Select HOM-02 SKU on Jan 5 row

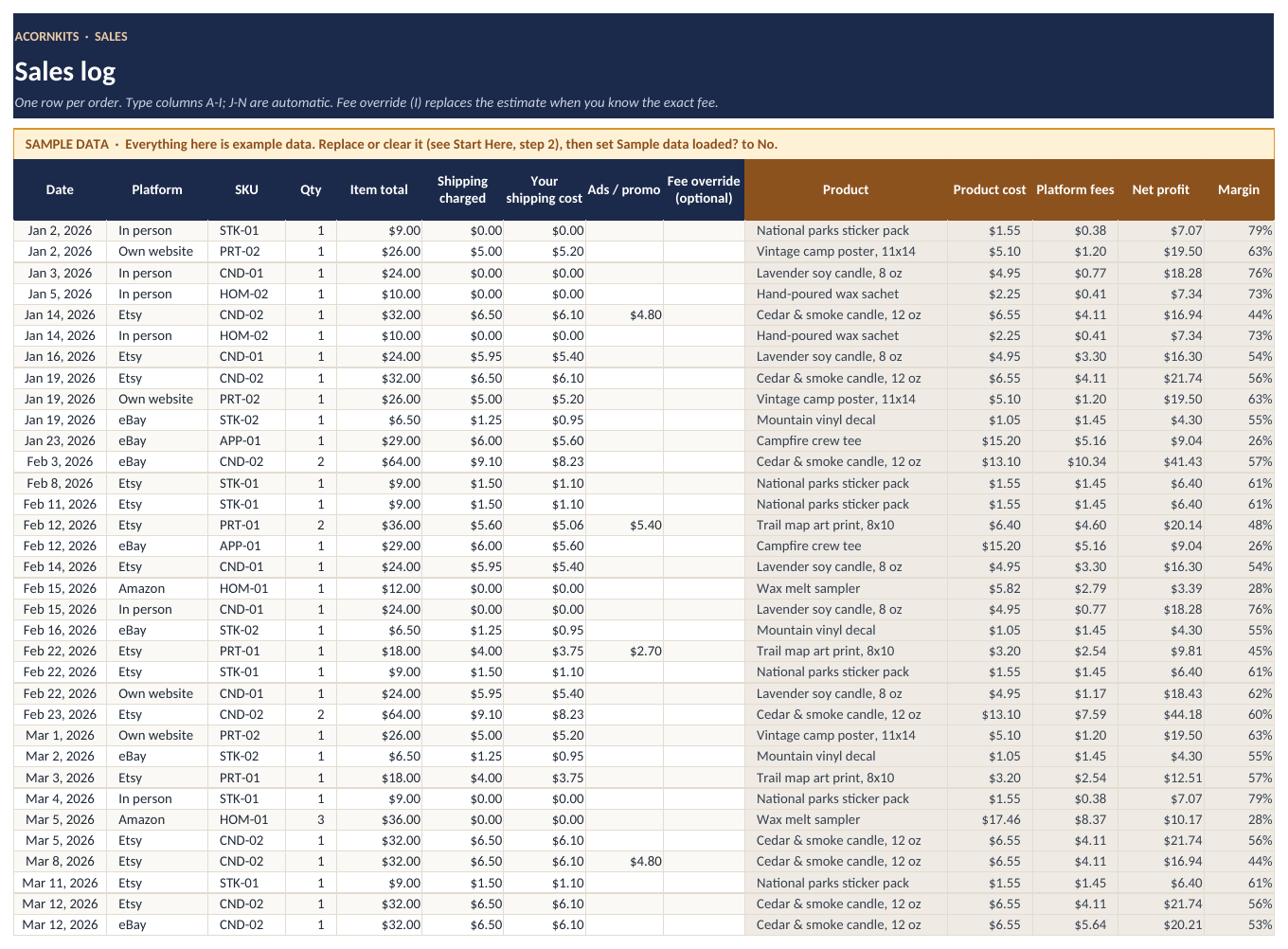pyautogui.click(x=246, y=294)
